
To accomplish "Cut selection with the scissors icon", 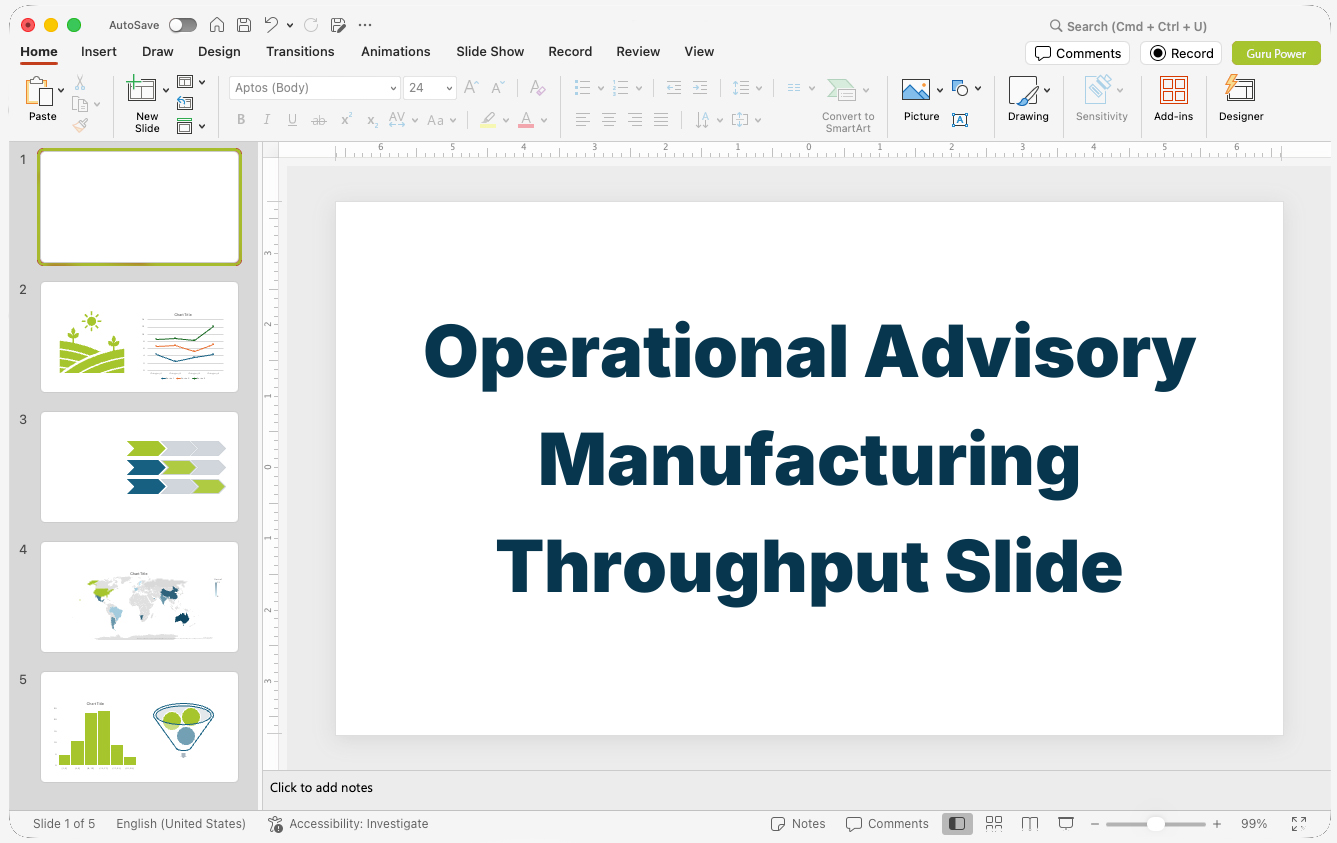I will click(80, 83).
